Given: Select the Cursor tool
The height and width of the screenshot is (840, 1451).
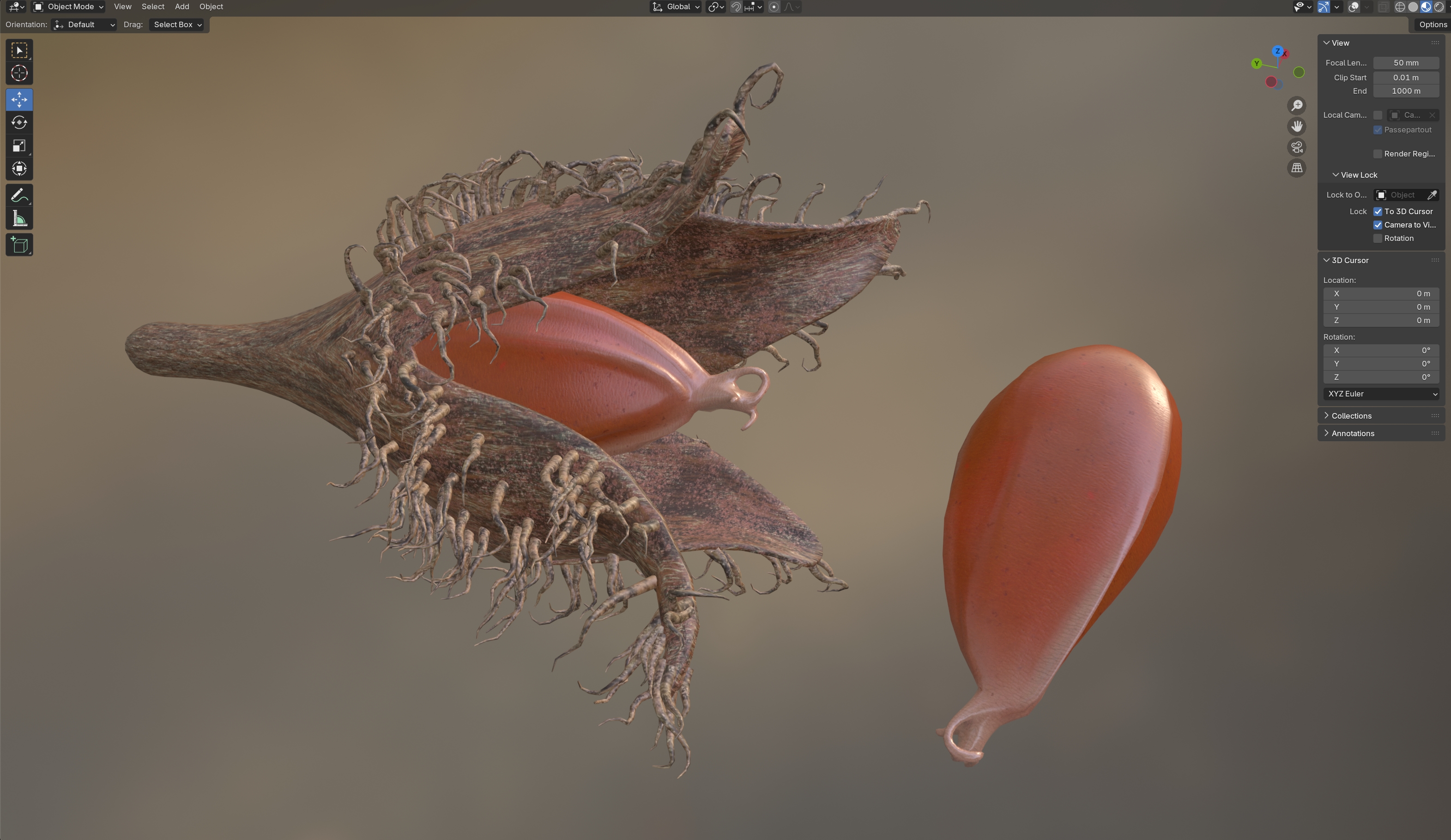Looking at the screenshot, I should 19,74.
